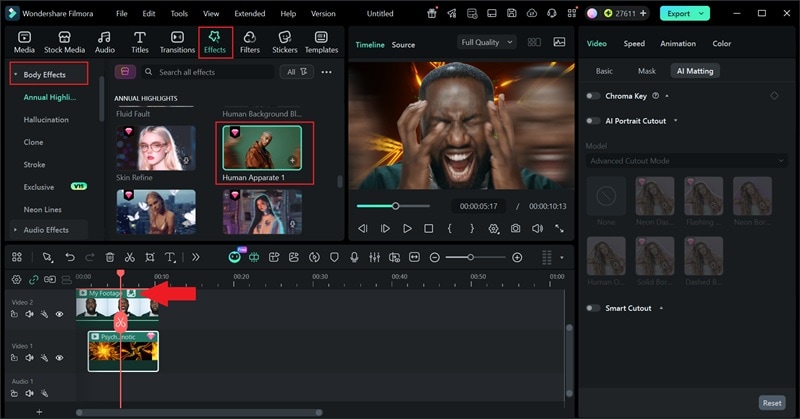Click the more options ellipsis in effects panel
800x419 pixels.
[327, 72]
